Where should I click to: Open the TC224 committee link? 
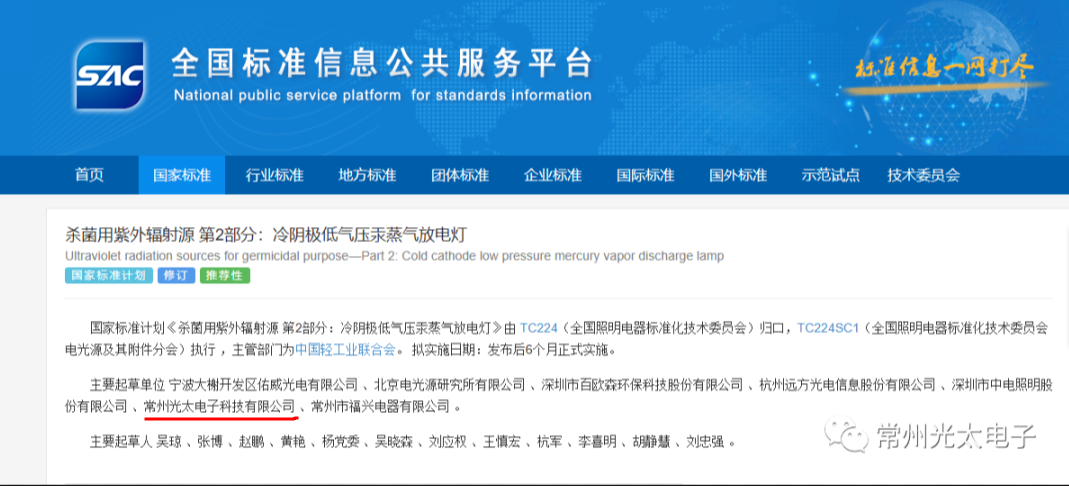pos(539,327)
